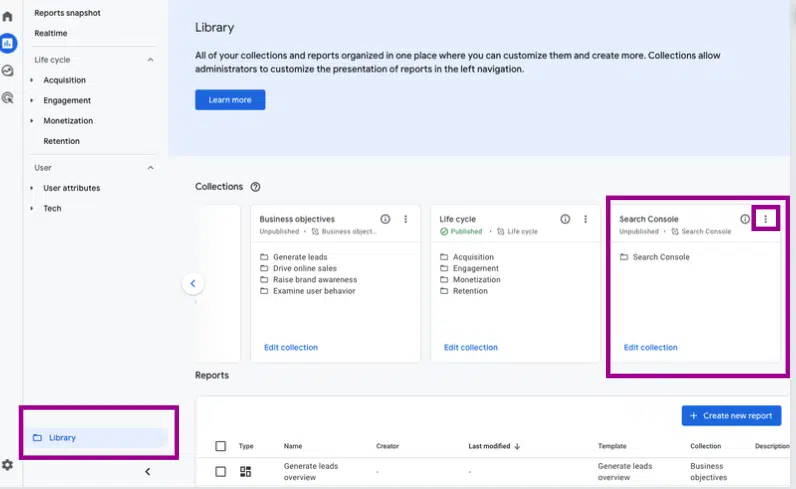Image resolution: width=796 pixels, height=489 pixels.
Task: Open Realtime report
Action: [51, 33]
